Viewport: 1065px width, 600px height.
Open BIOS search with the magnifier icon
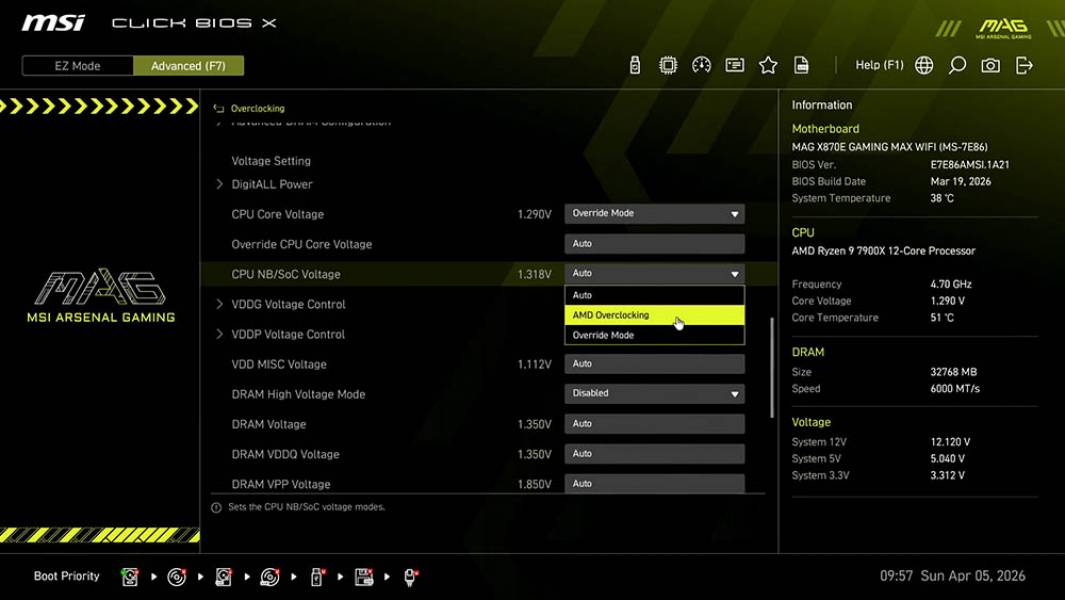point(956,64)
